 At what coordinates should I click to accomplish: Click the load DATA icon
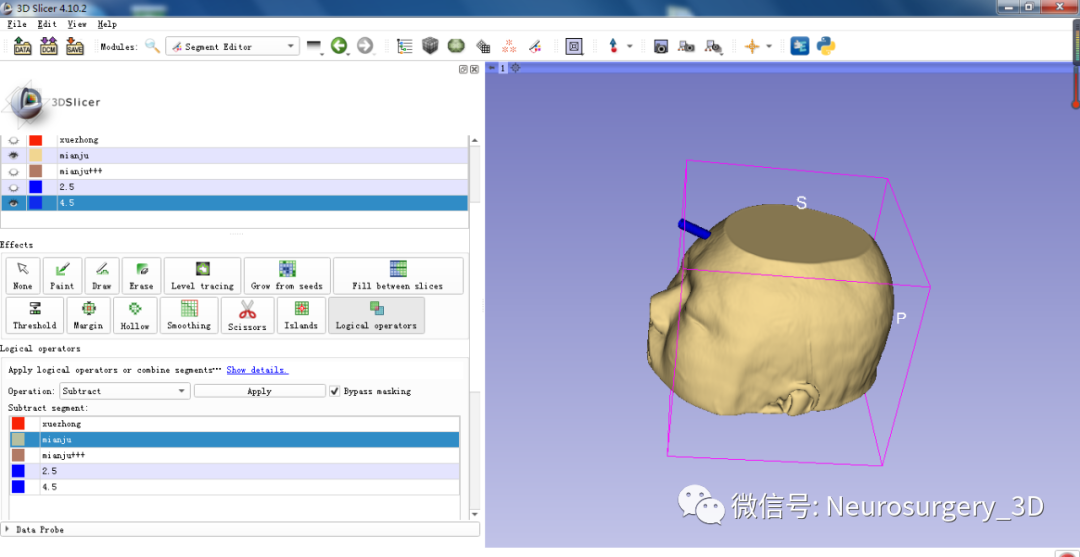tap(23, 46)
